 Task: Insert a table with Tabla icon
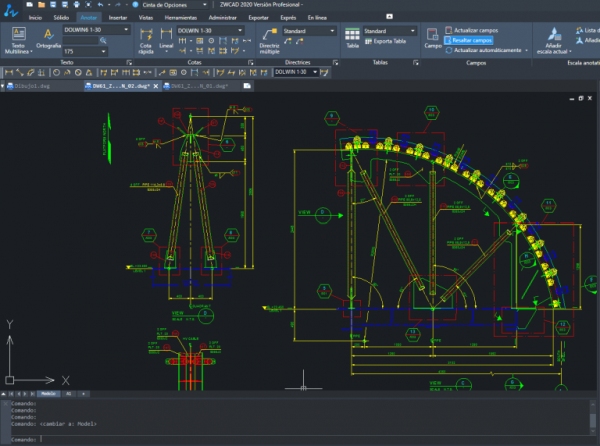pos(352,38)
